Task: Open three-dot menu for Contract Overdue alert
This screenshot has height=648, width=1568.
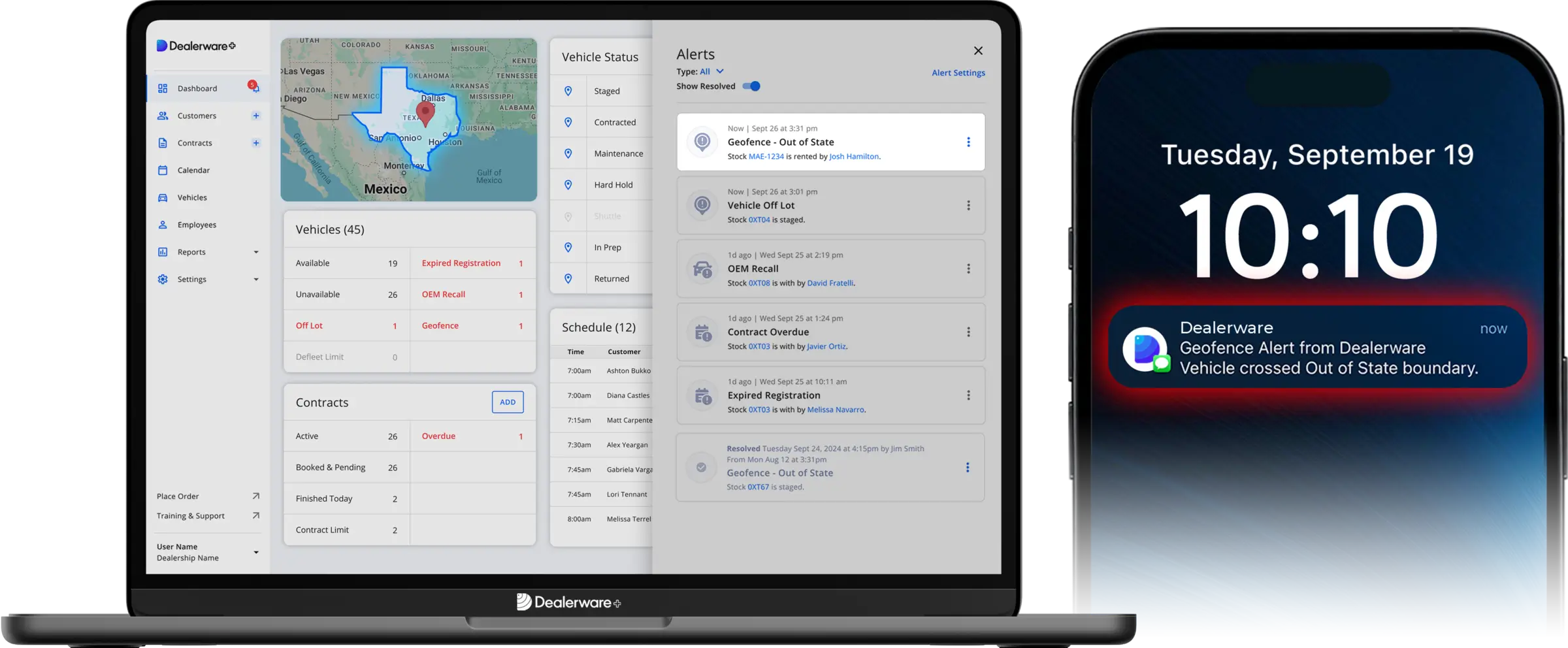Action: 968,332
